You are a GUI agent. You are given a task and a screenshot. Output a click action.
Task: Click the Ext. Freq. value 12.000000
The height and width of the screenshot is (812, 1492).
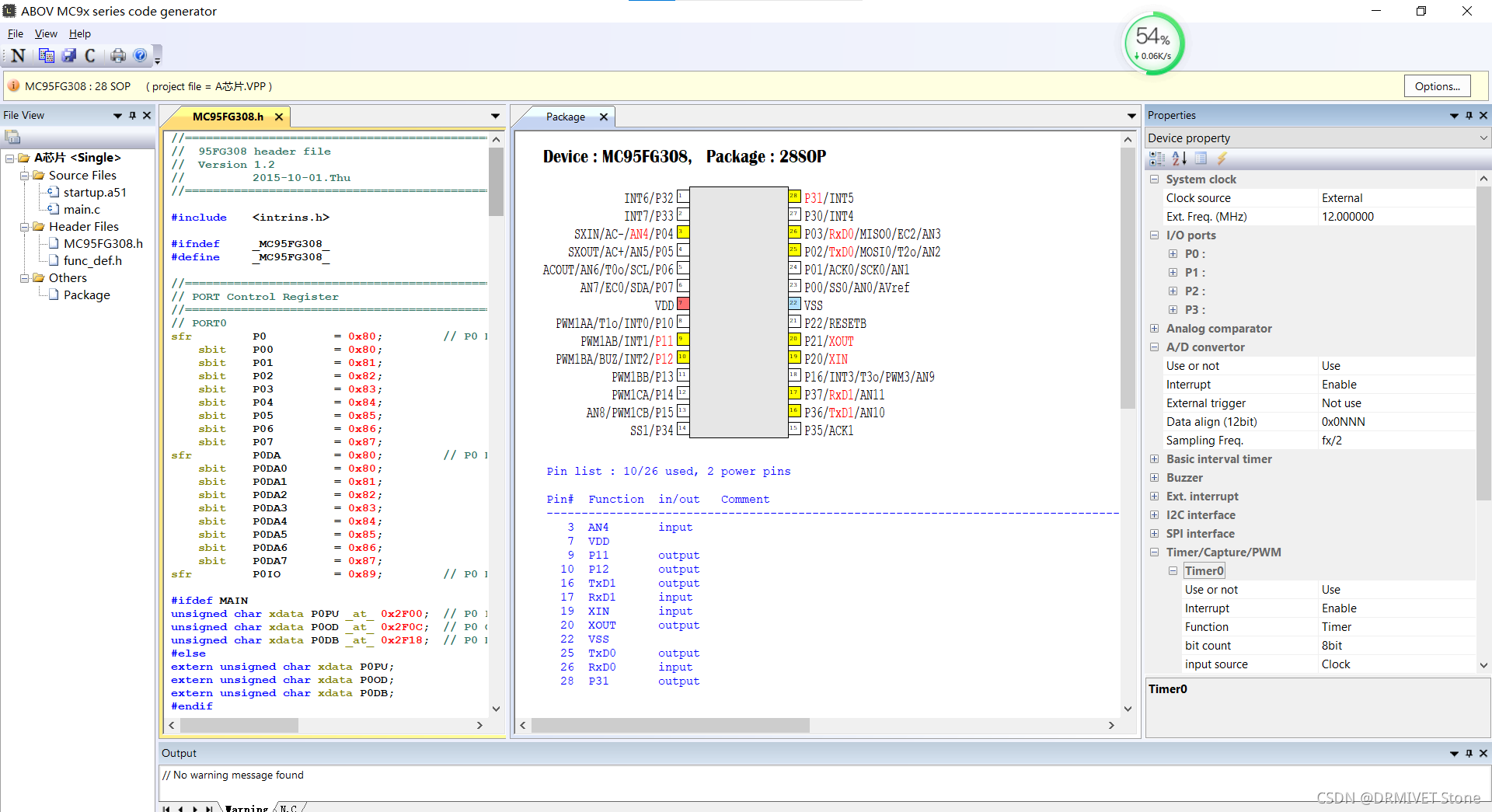click(x=1347, y=216)
